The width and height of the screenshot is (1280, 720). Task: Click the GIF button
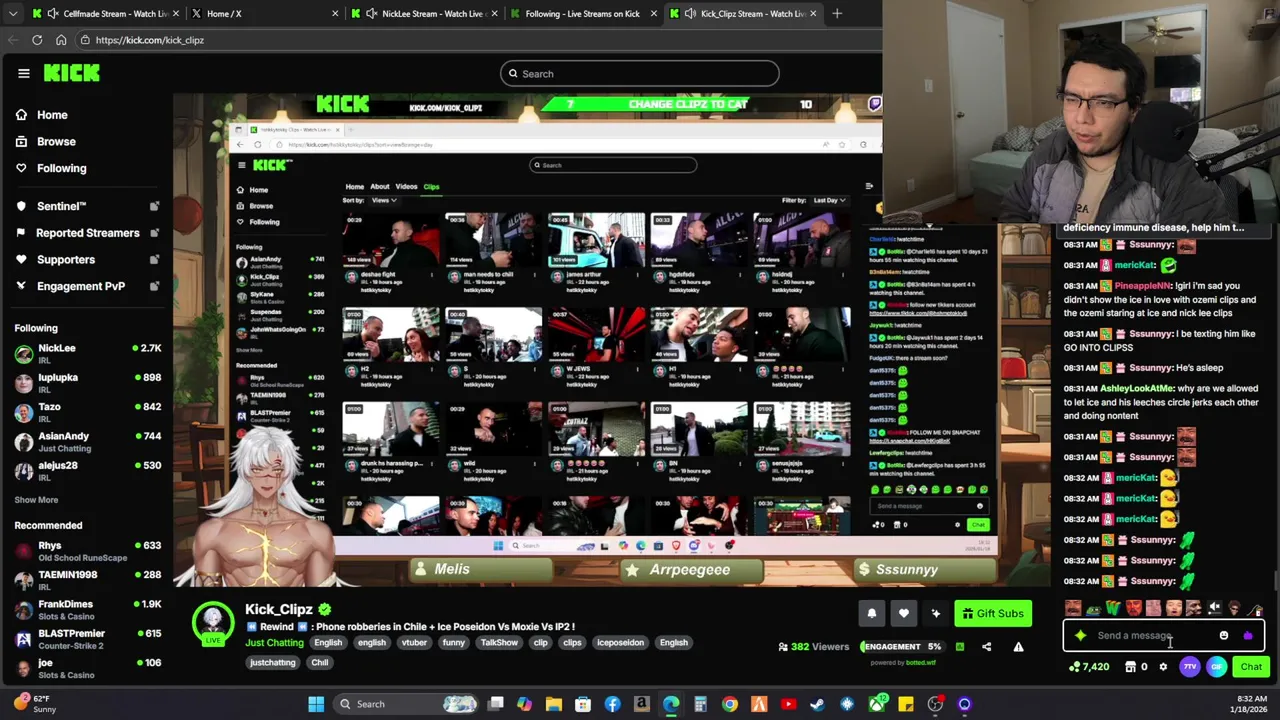click(x=1216, y=667)
